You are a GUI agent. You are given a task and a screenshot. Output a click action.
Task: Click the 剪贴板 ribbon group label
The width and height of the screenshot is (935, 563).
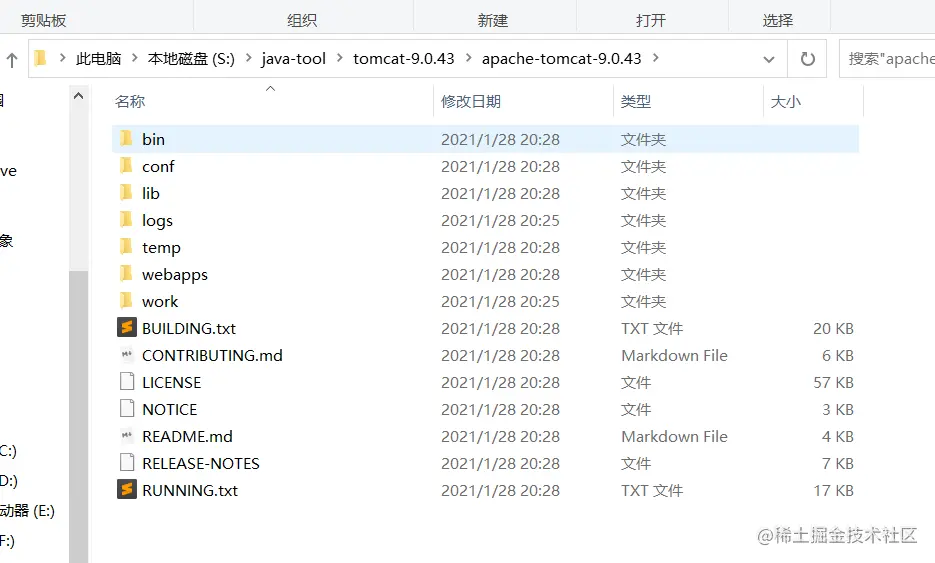pos(44,20)
